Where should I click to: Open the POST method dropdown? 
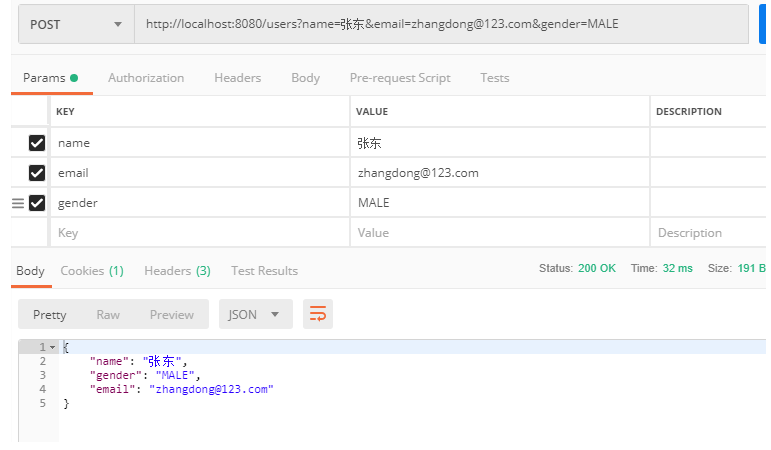tap(76, 24)
